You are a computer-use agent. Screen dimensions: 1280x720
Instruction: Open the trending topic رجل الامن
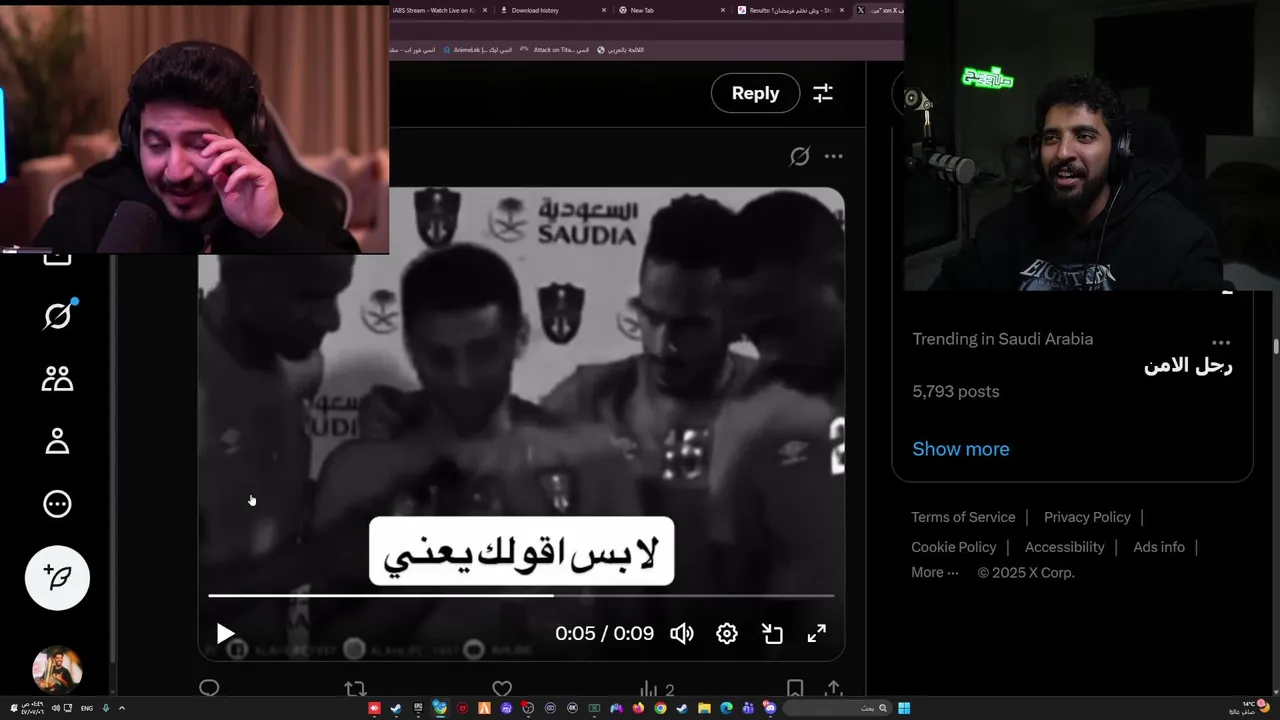point(1188,366)
